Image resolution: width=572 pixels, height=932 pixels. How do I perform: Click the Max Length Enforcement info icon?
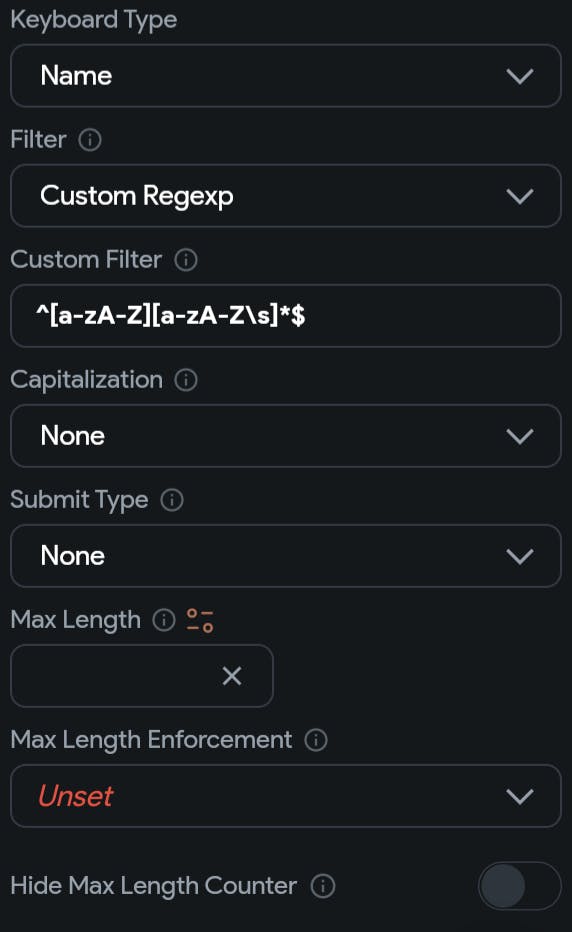(316, 740)
